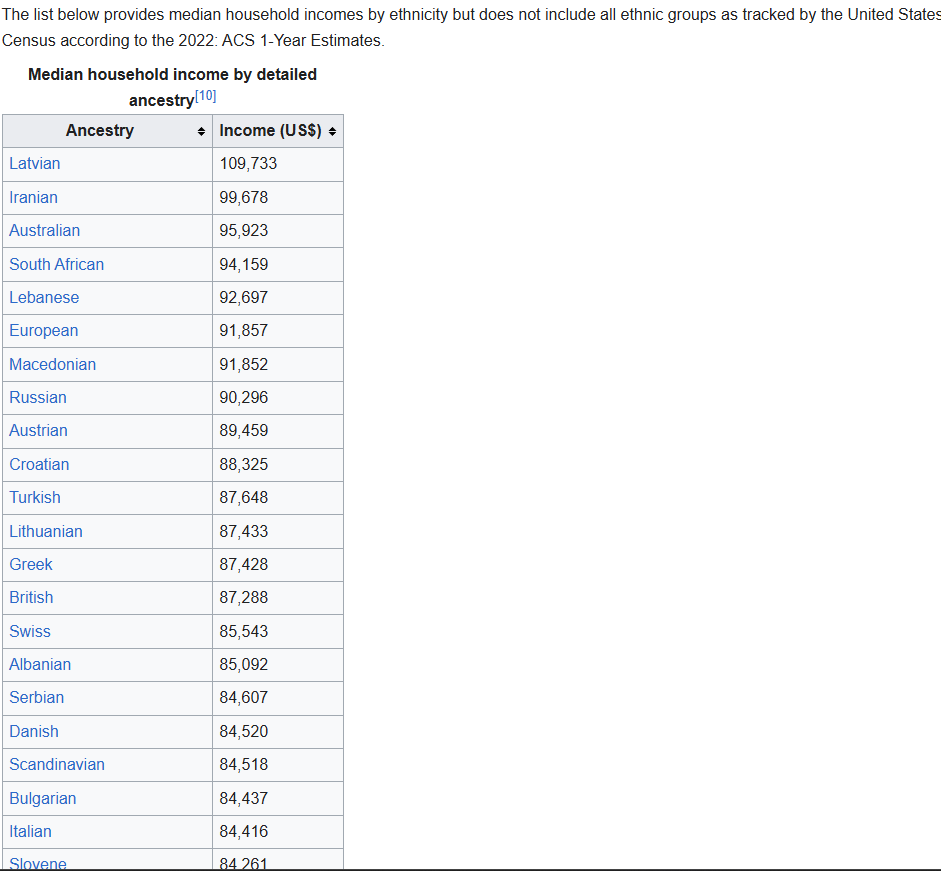The height and width of the screenshot is (871, 941).
Task: Select income value 88,325
Action: click(x=244, y=464)
